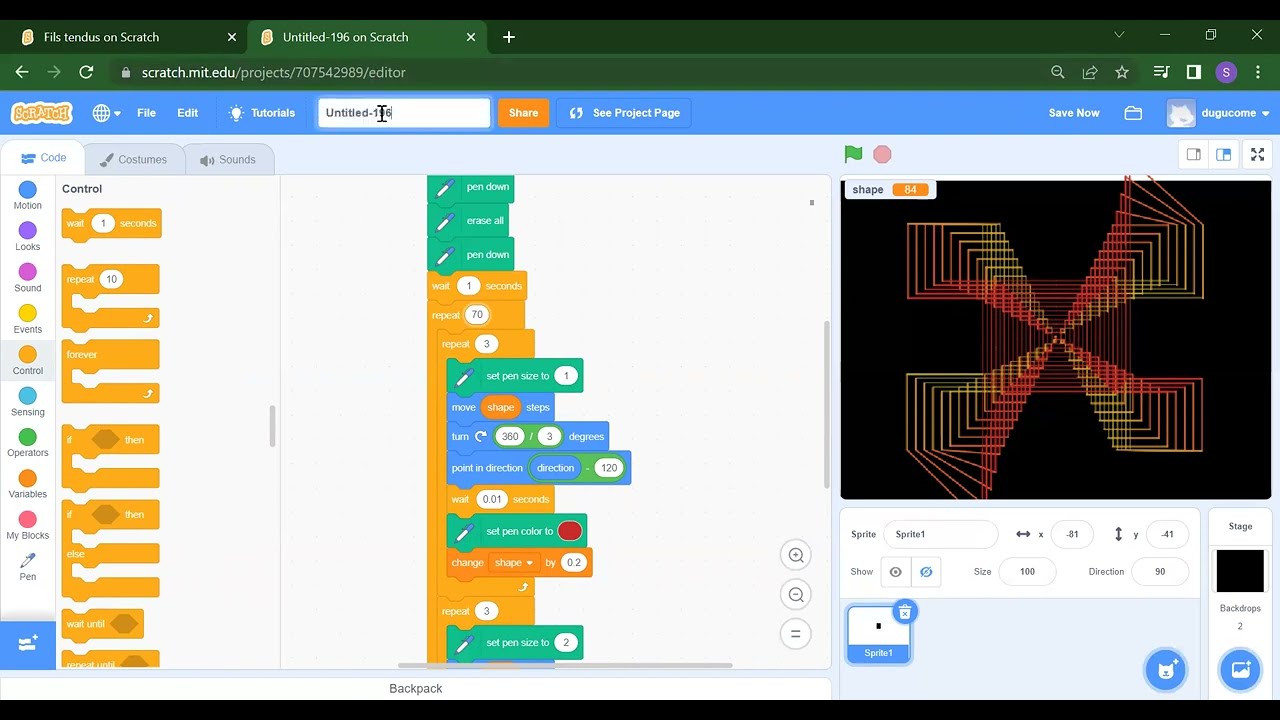This screenshot has height=720, width=1280.
Task: Open the Tutorials menu
Action: [x=262, y=113]
